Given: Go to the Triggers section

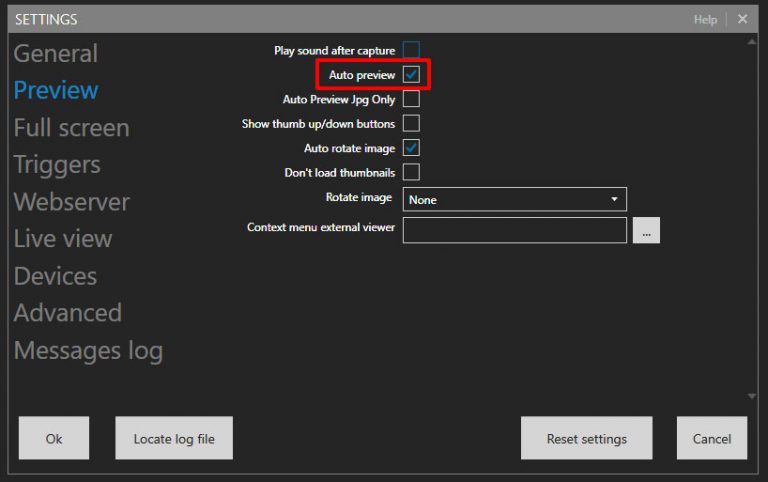Looking at the screenshot, I should pyautogui.click(x=57, y=165).
